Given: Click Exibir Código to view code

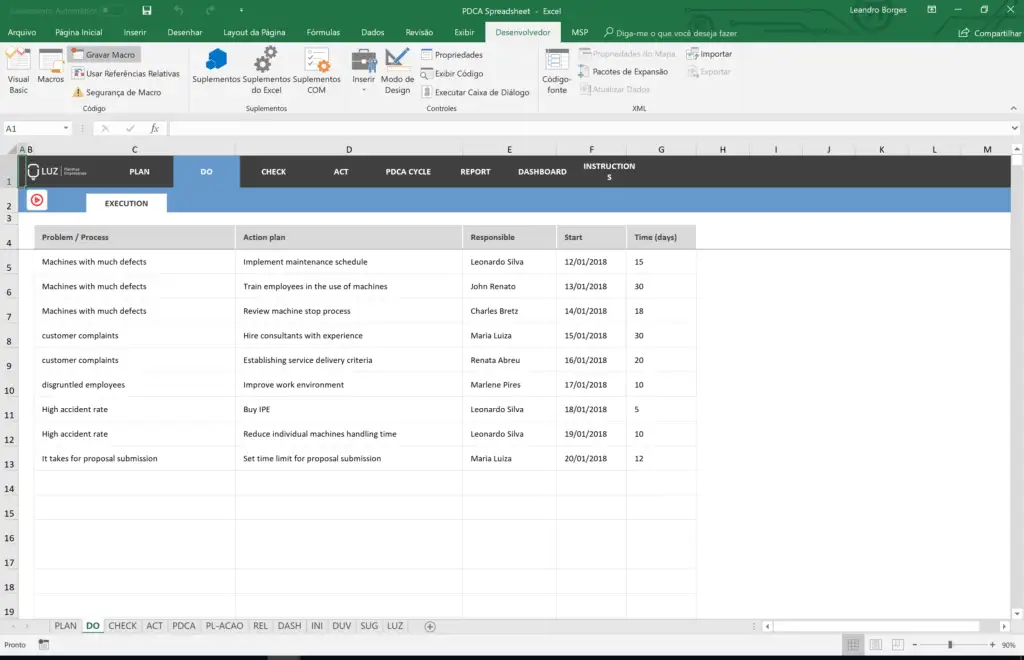Looking at the screenshot, I should (452, 74).
